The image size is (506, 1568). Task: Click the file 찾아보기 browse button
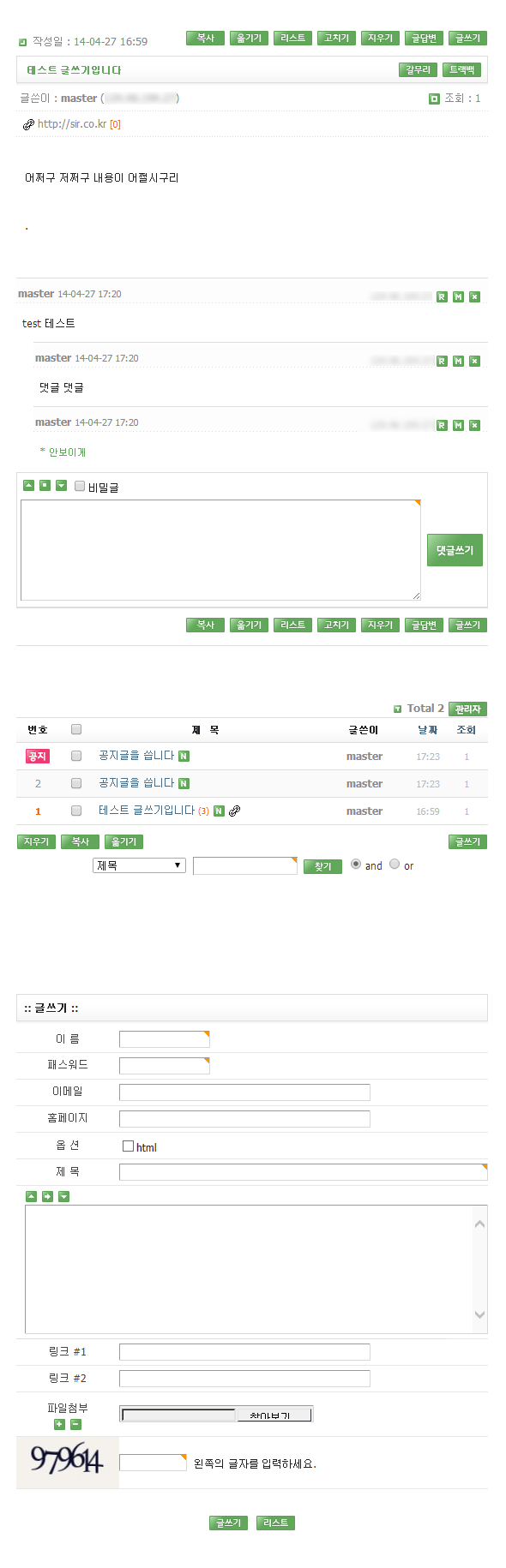point(274,1415)
